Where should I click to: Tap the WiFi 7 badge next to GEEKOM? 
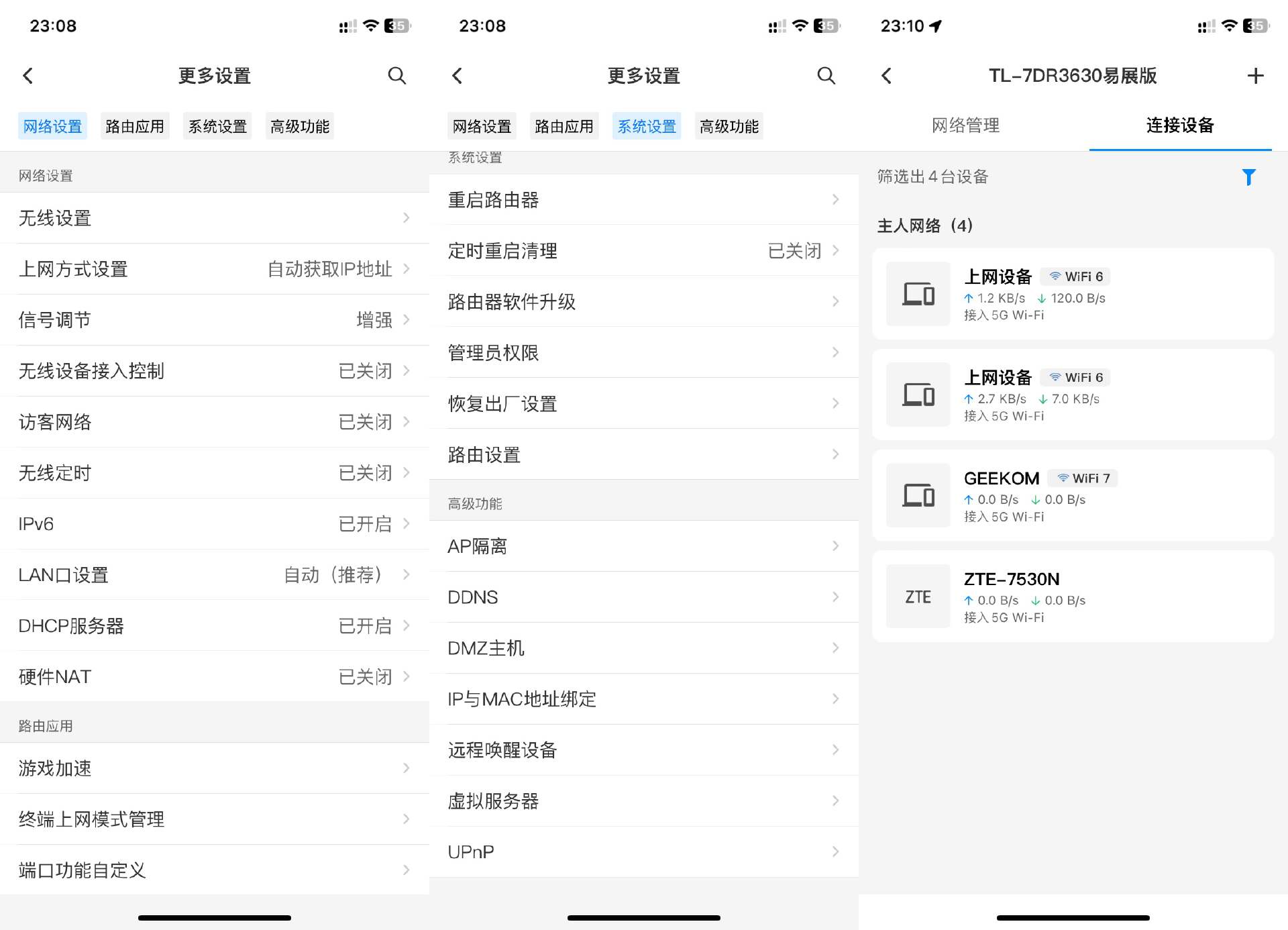coord(1083,478)
